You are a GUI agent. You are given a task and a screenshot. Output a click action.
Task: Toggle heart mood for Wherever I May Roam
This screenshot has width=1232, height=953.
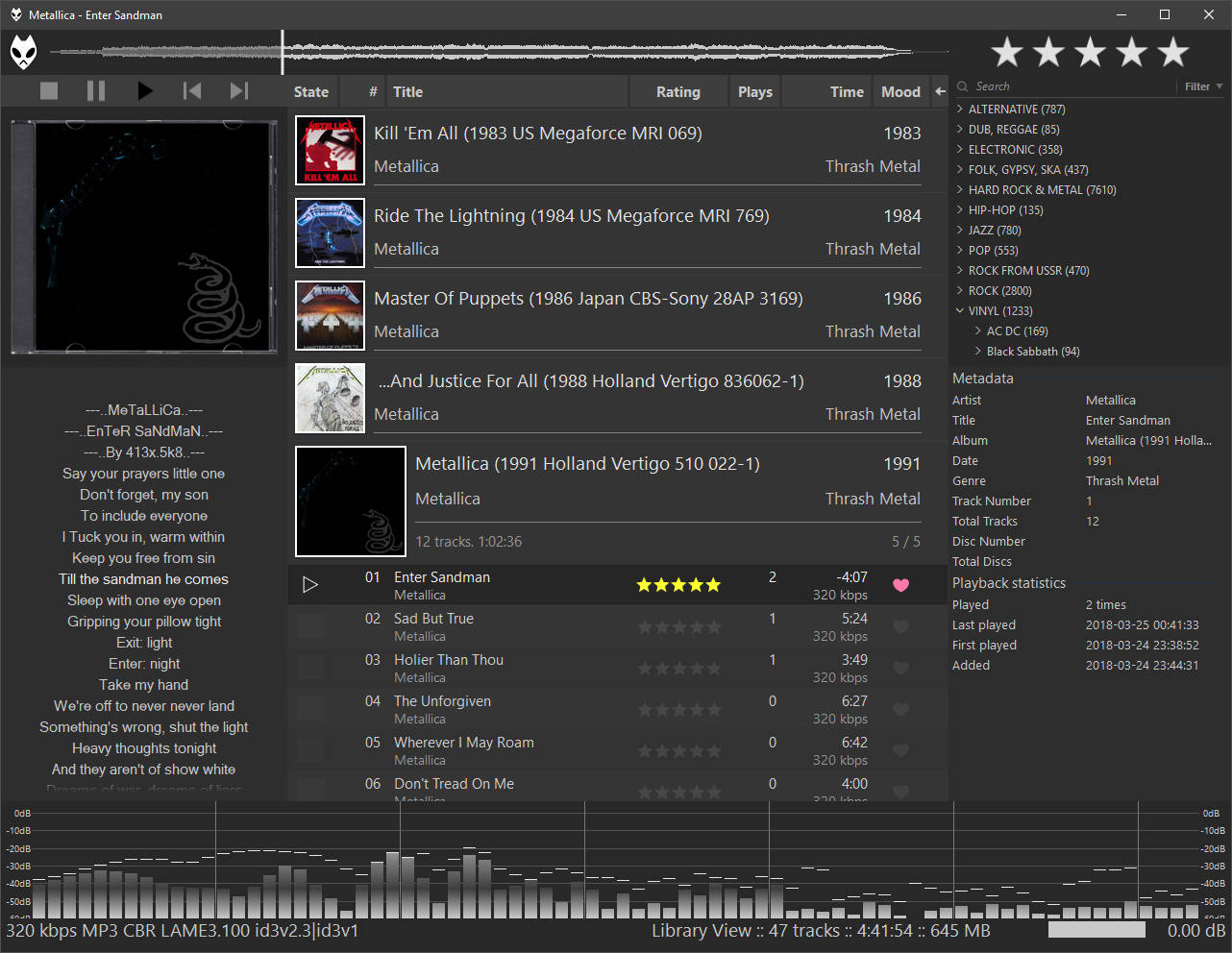900,750
